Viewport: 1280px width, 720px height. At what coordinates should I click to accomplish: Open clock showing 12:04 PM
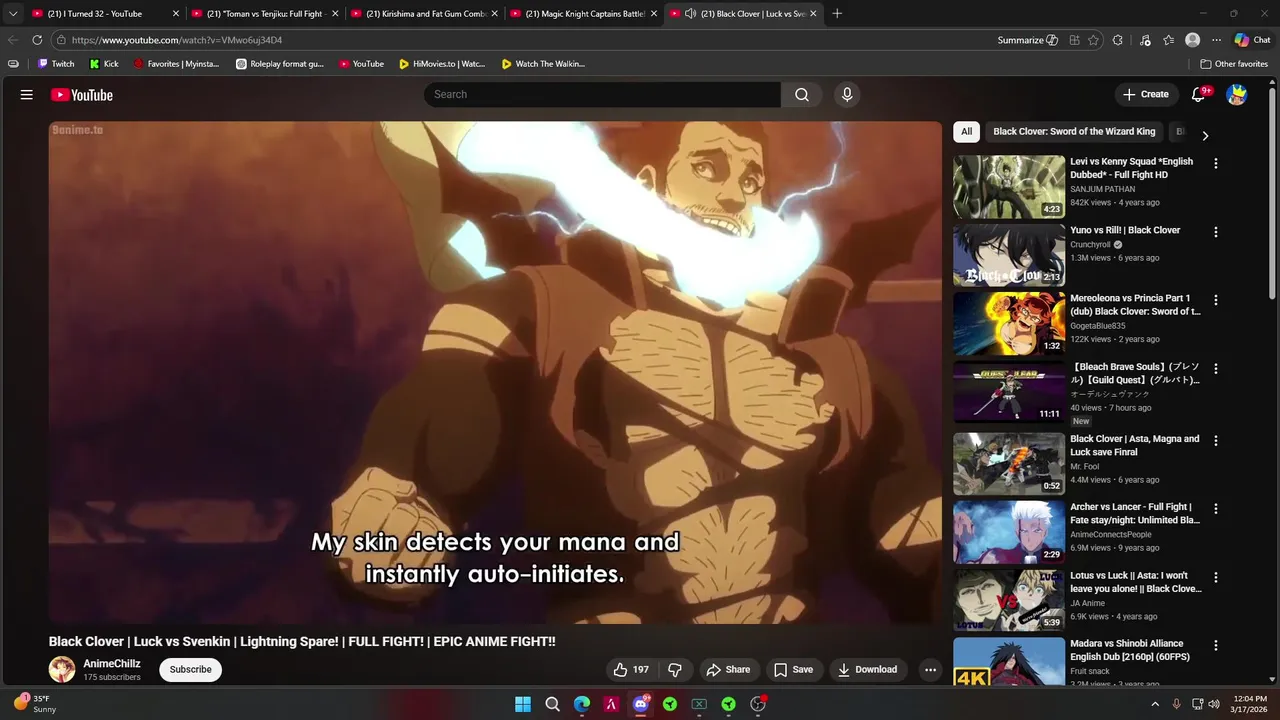pos(1250,704)
